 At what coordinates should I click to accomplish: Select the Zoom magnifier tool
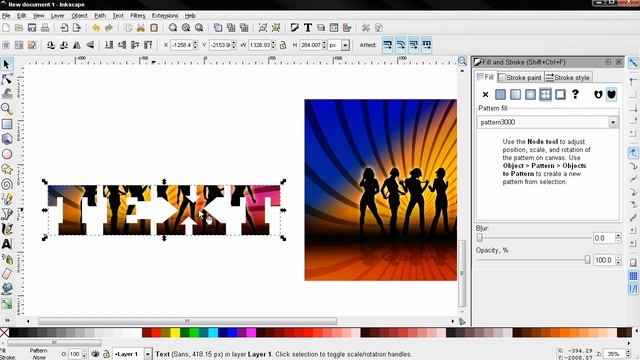pyautogui.click(x=7, y=109)
